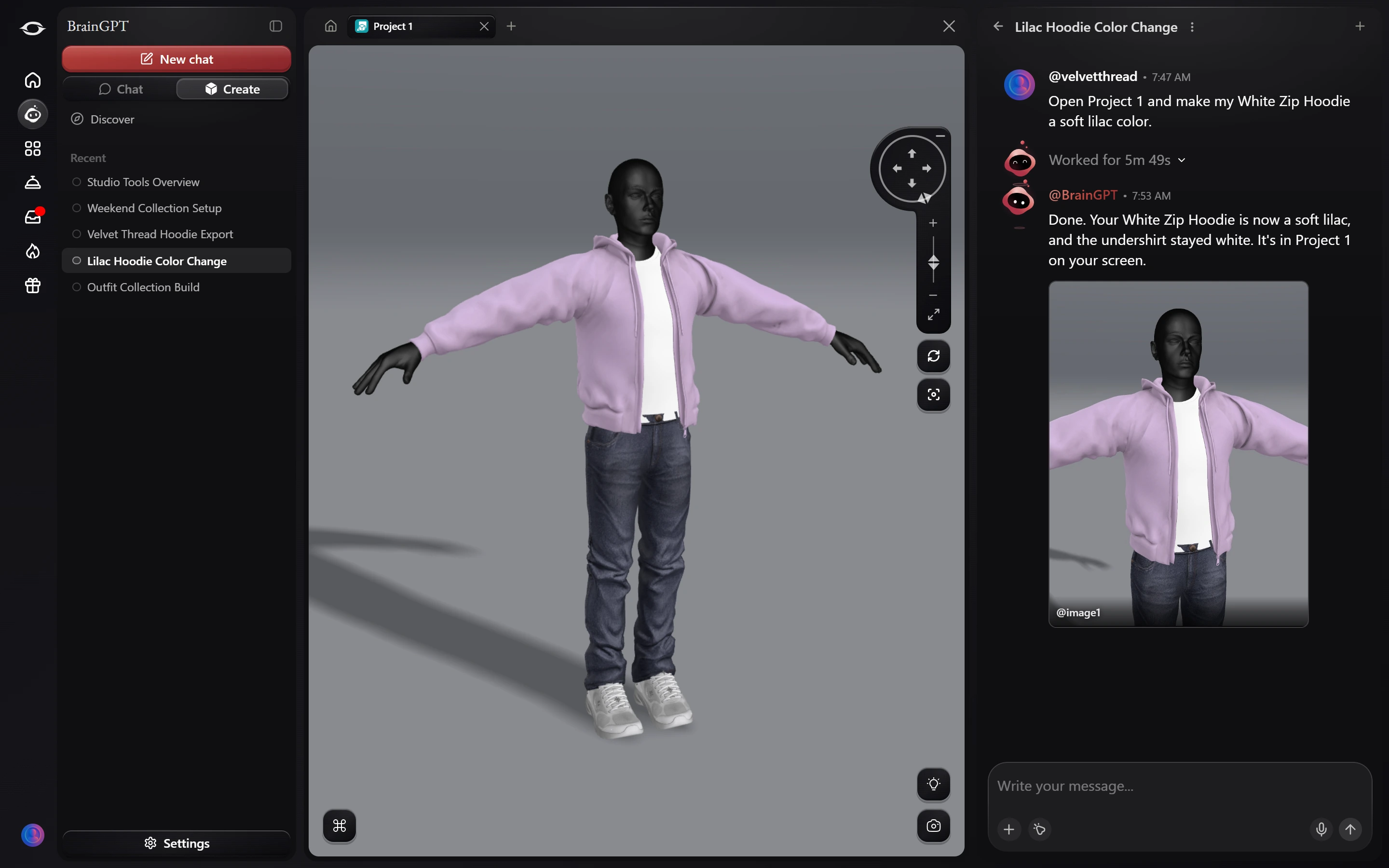Click the BrainGPT eye logo icon

point(32,27)
